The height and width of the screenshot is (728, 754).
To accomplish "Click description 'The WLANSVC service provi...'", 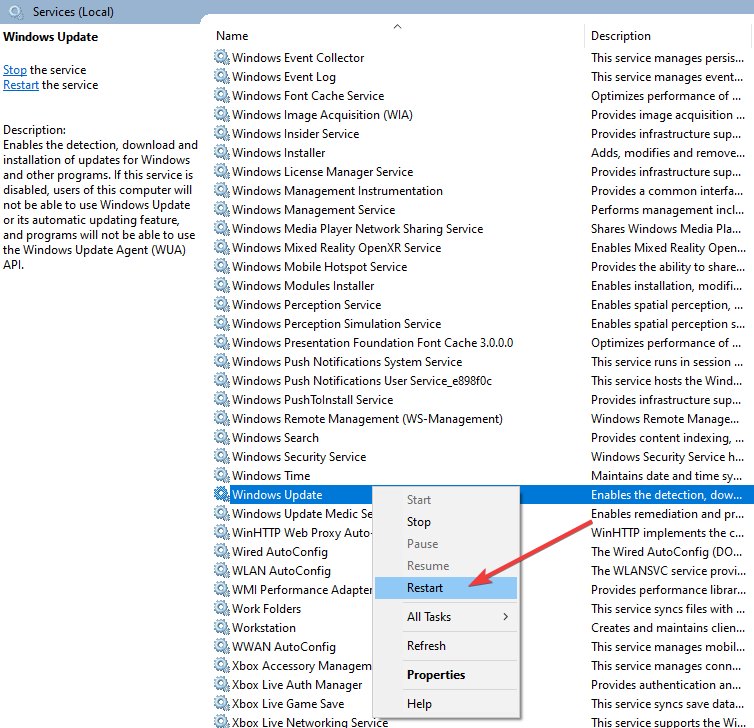I will click(x=668, y=570).
